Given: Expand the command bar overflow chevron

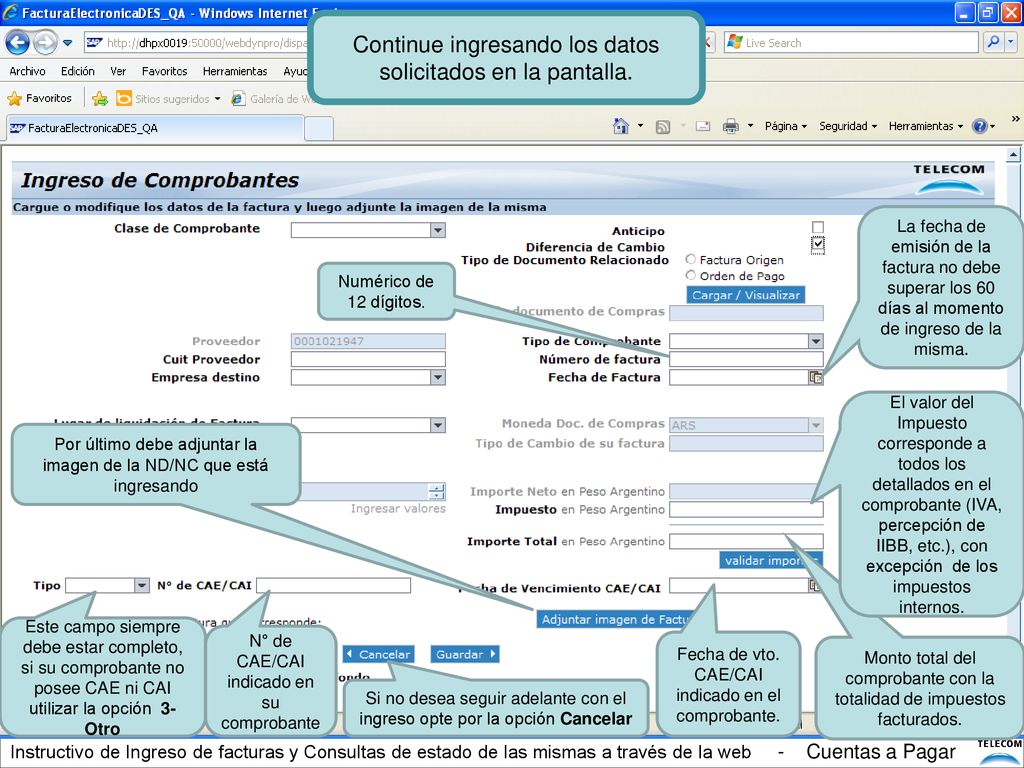Looking at the screenshot, I should [1015, 119].
